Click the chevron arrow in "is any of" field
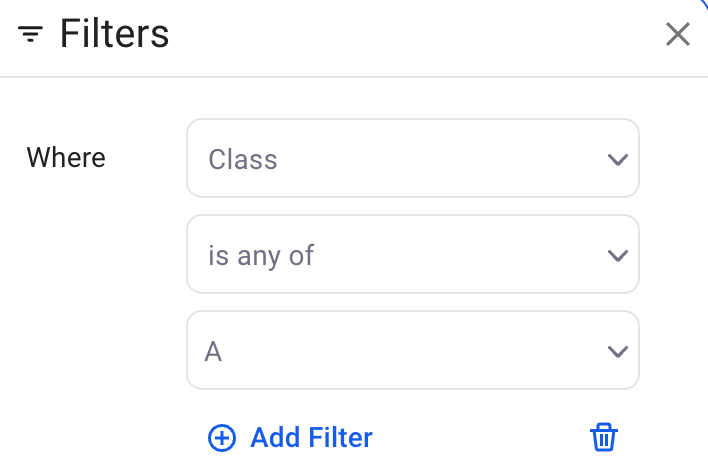 click(617, 255)
